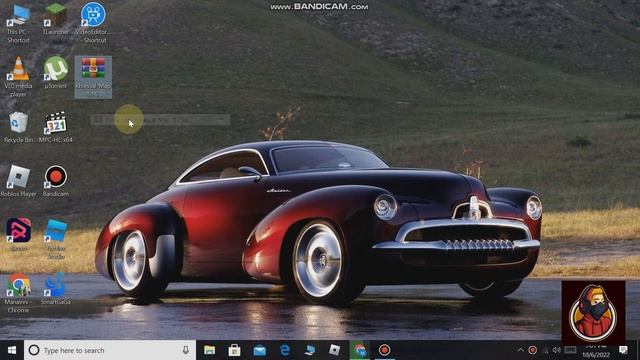Screen dimensions: 640x360
Task: Open the volume speaker tray icon
Action: (557, 350)
